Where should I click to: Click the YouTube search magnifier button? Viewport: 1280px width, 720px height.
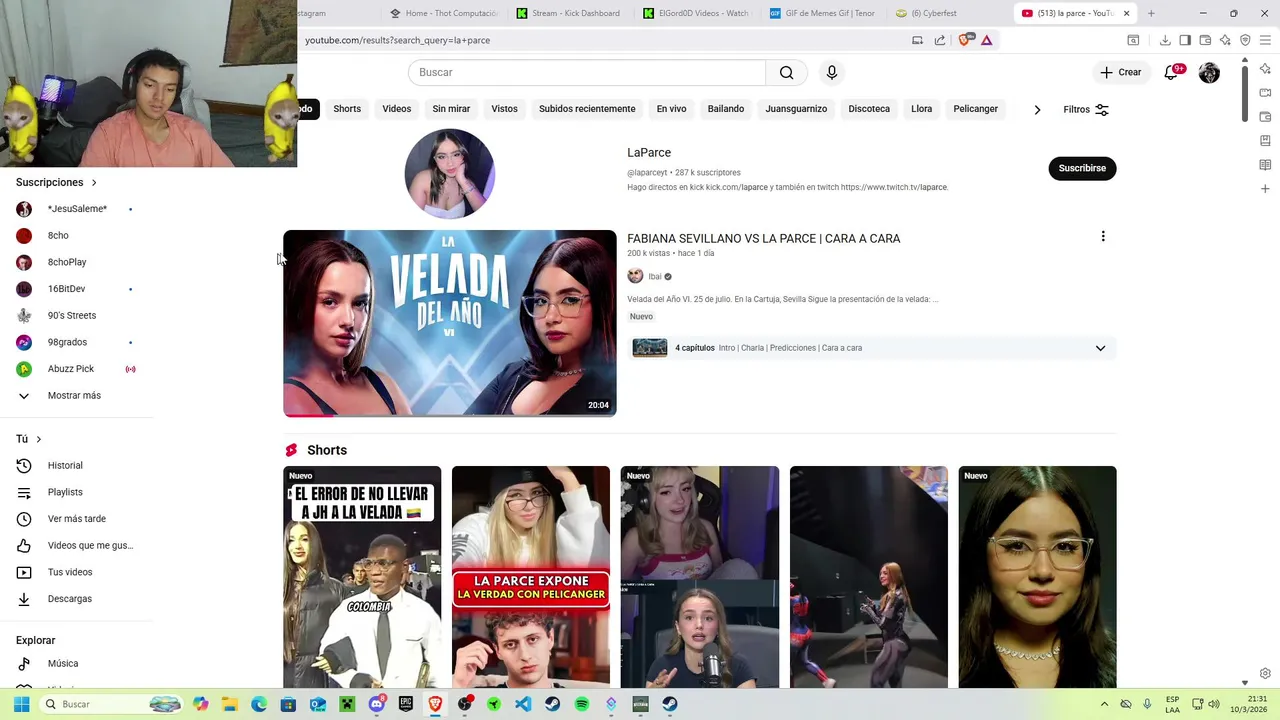[x=787, y=72]
